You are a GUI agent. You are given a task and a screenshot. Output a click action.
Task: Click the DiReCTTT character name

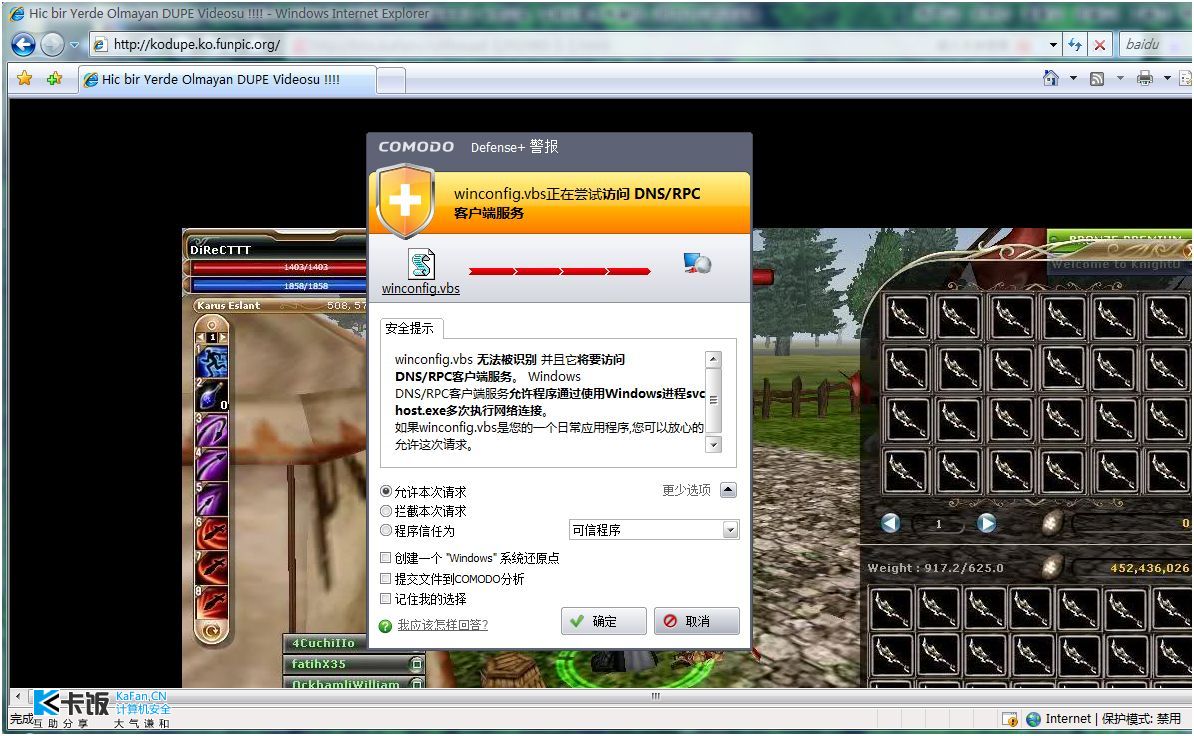(x=220, y=250)
